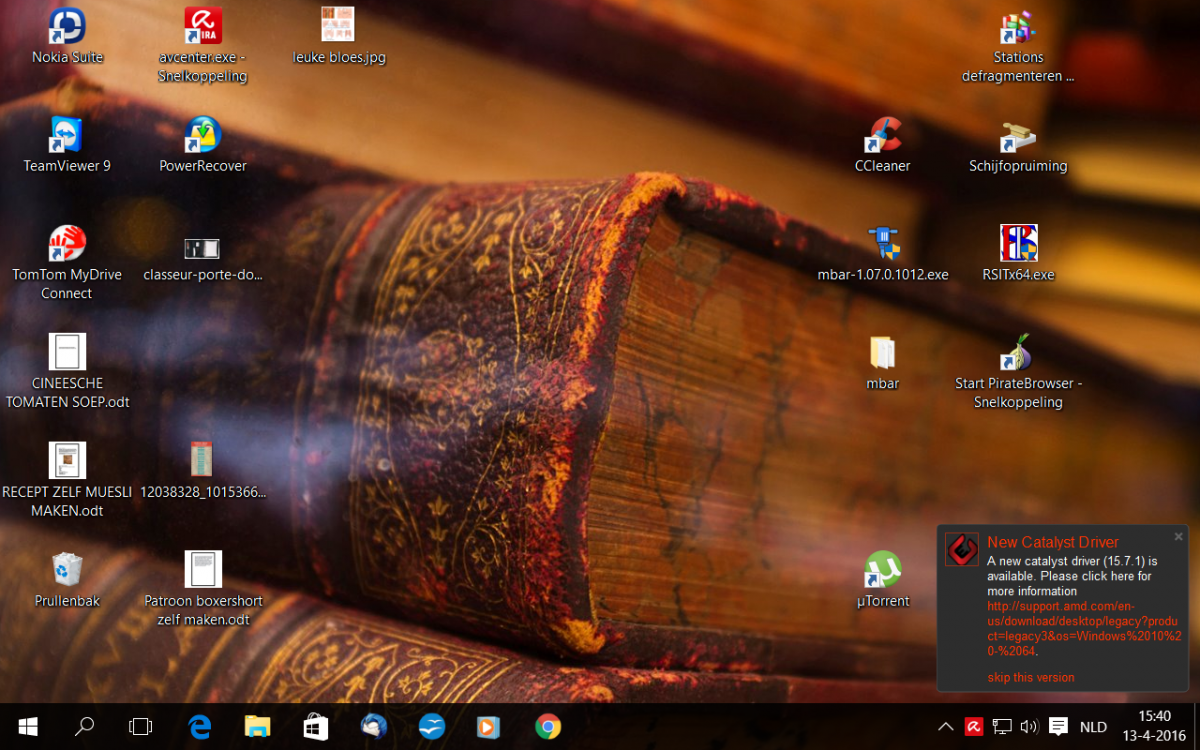The image size is (1200, 750).
Task: Open taskbar search magnifier
Action: coord(85,726)
